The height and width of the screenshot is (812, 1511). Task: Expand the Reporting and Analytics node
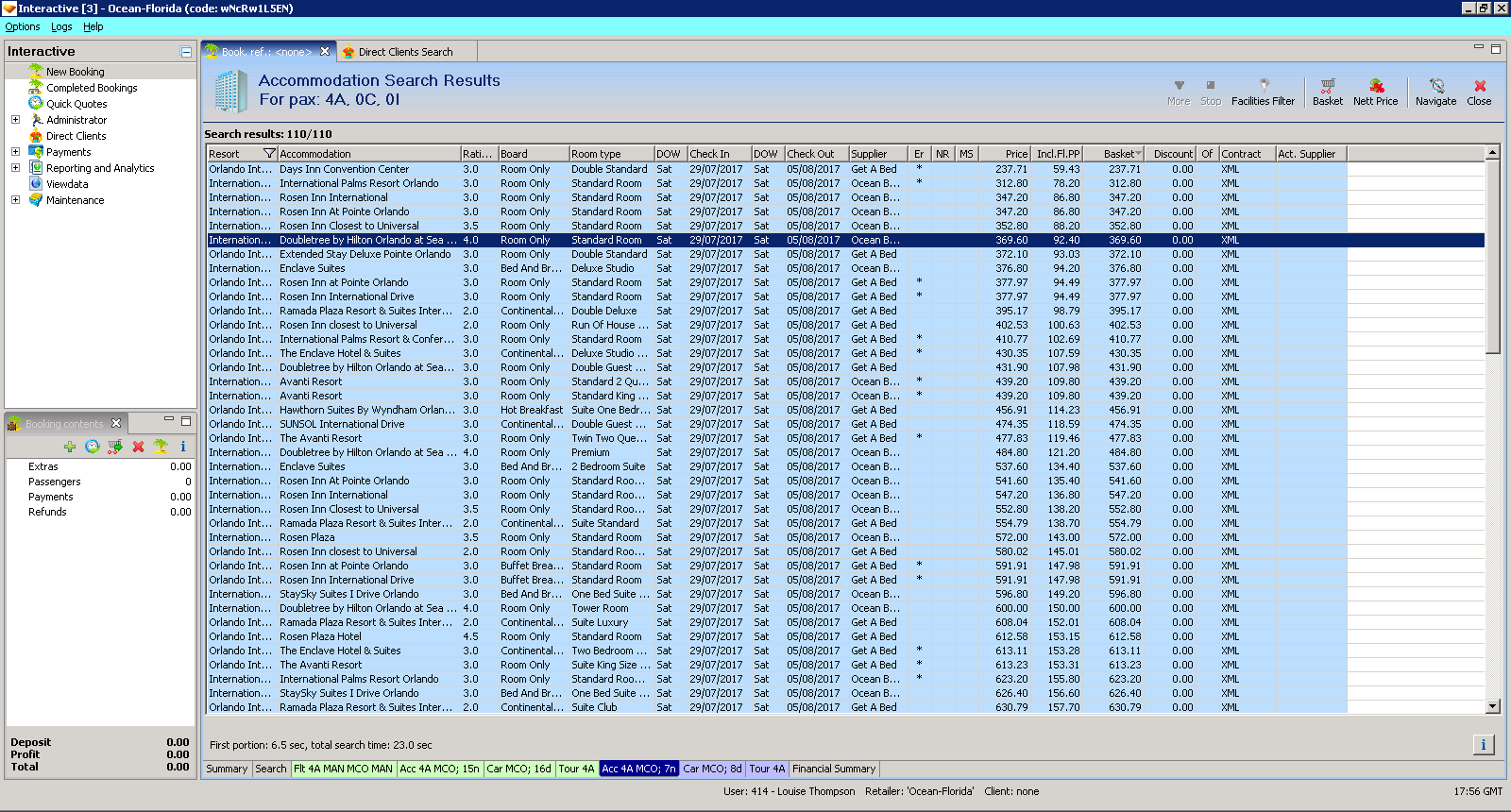[x=15, y=168]
